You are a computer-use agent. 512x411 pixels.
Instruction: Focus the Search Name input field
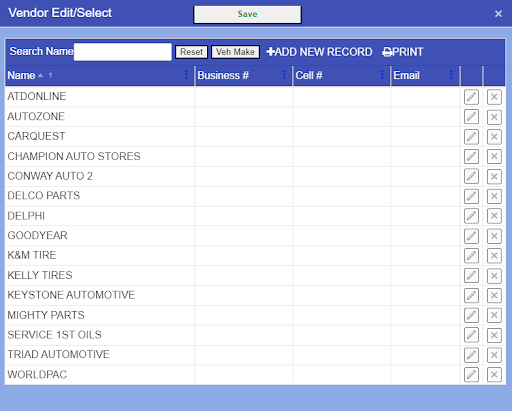click(123, 52)
